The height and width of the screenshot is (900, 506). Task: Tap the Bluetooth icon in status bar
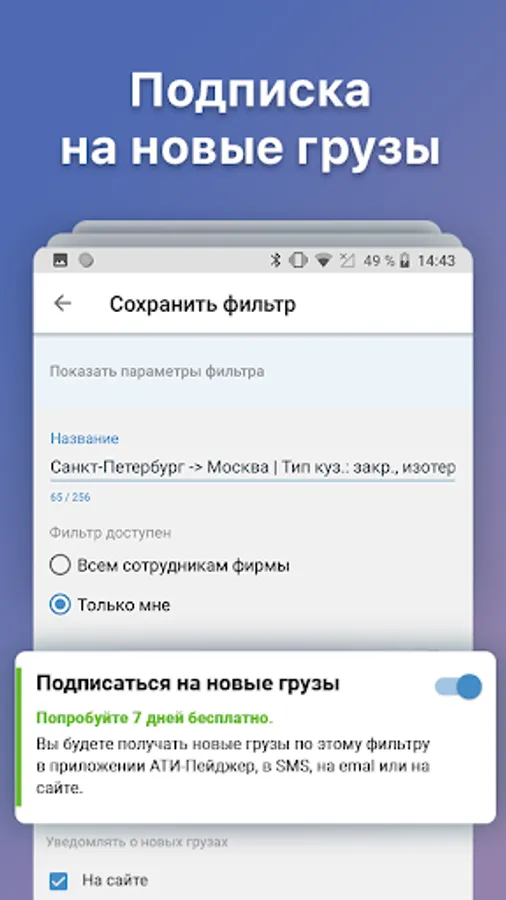pos(275,261)
